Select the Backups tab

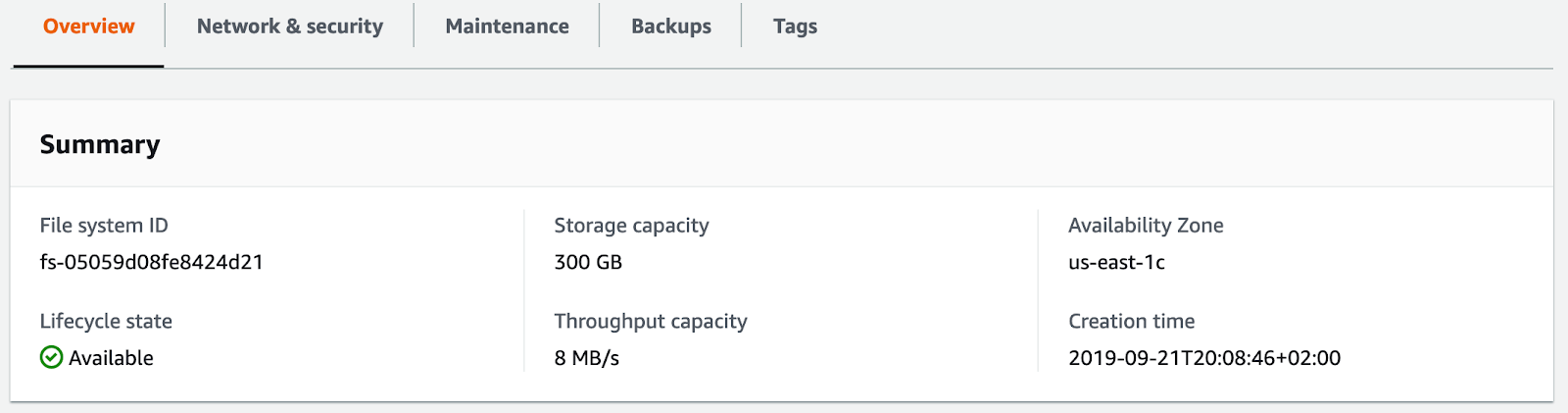[x=671, y=26]
